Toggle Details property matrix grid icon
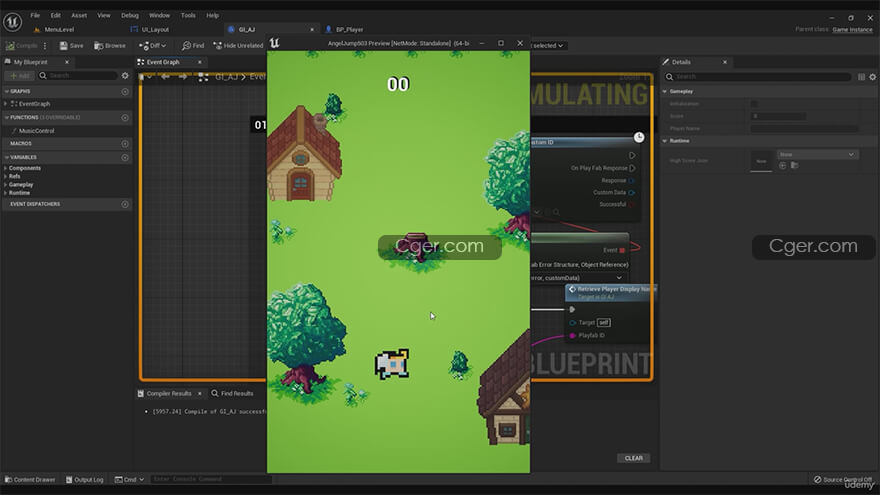Image resolution: width=880 pixels, height=495 pixels. tap(861, 77)
